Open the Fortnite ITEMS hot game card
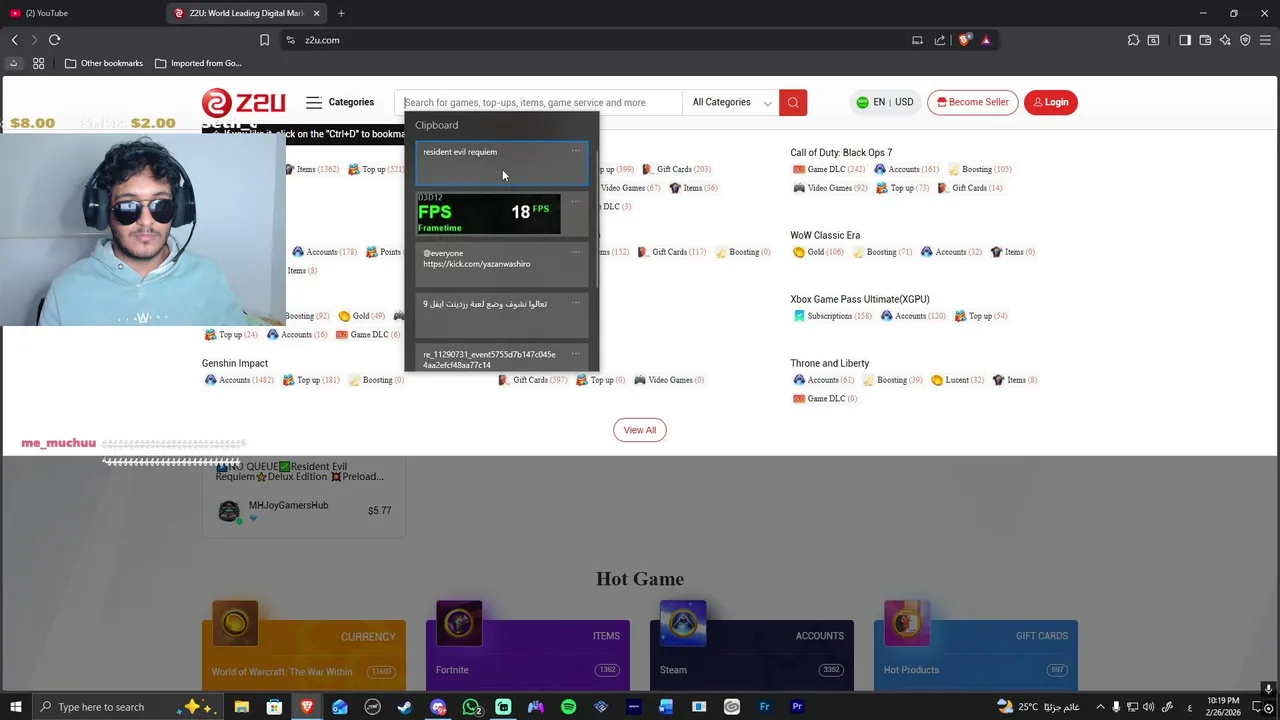 coord(528,655)
